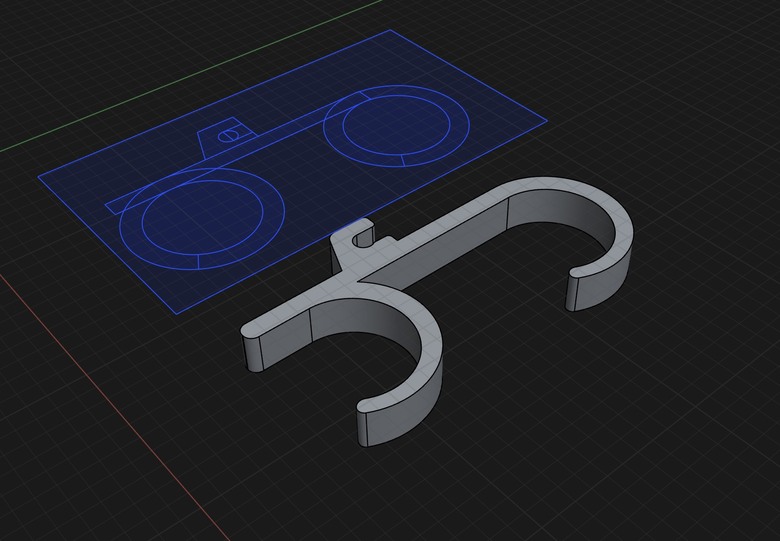The height and width of the screenshot is (541, 780).
Task: Select the small circle hole in the blue sketch
Action: pos(227,135)
